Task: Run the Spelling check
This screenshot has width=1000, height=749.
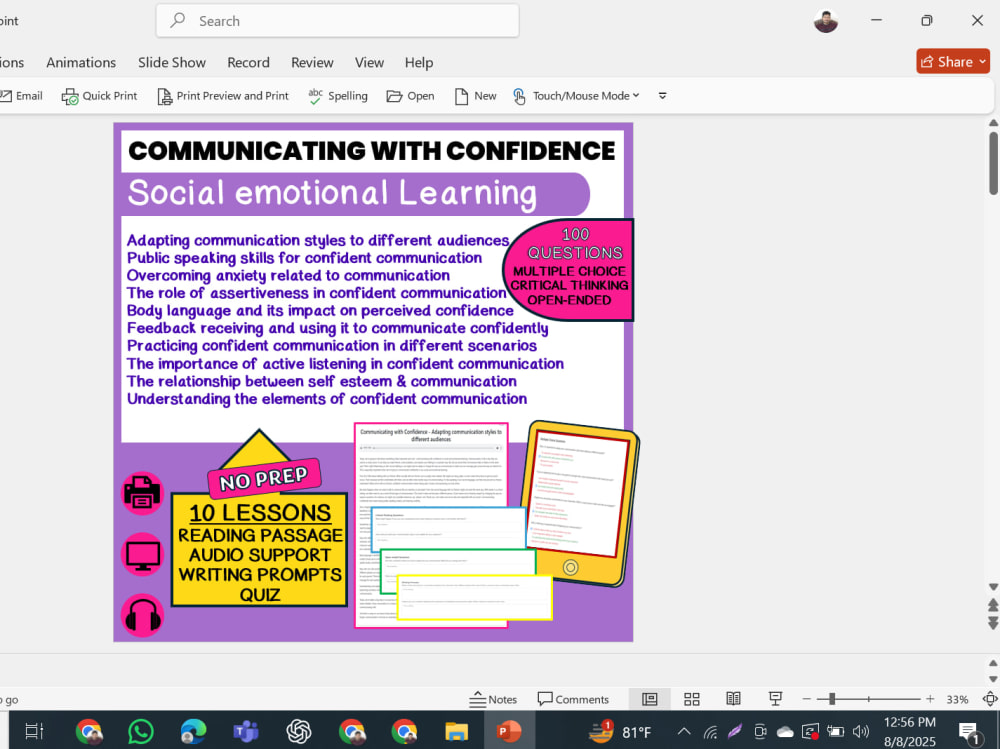Action: point(338,96)
